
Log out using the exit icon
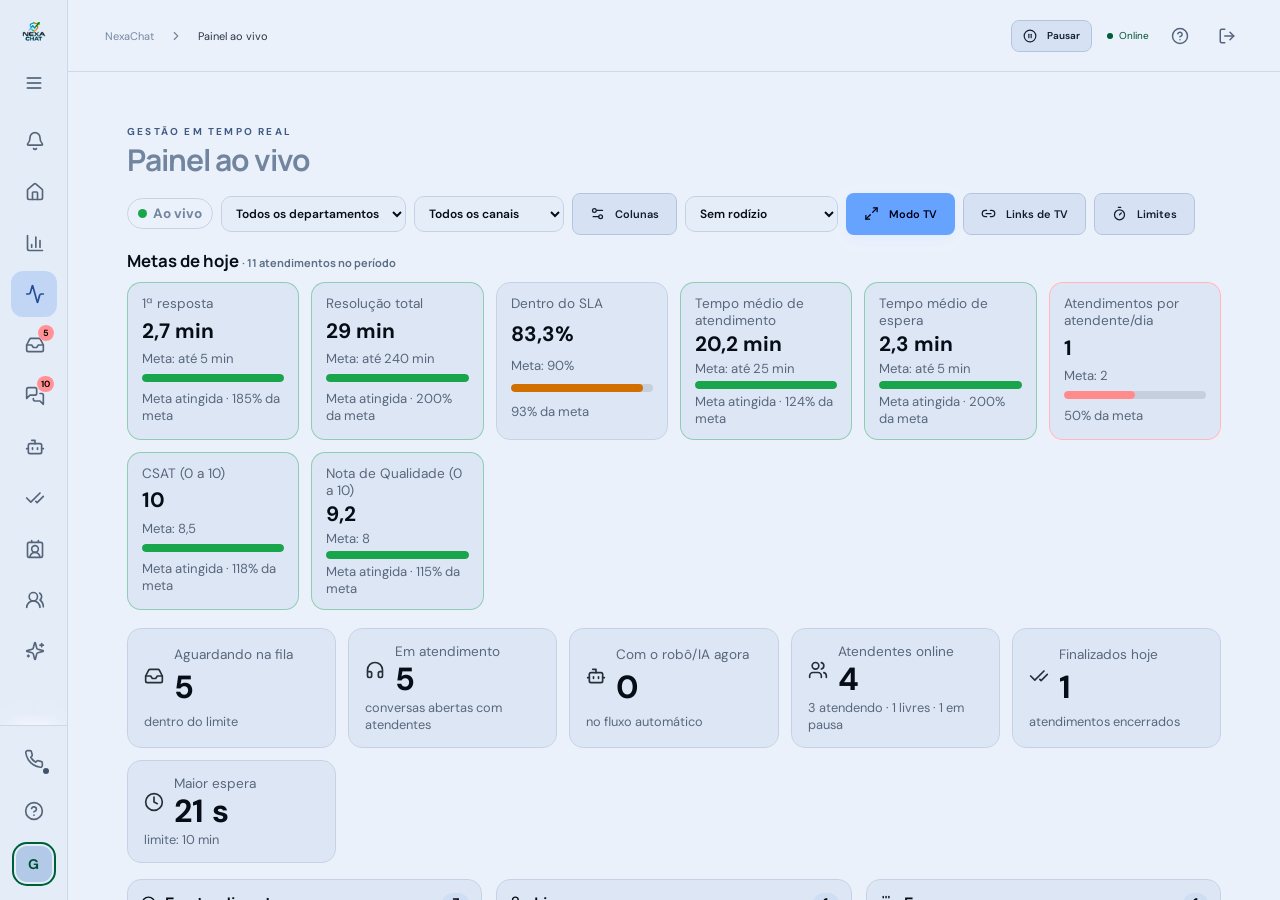click(x=1227, y=36)
